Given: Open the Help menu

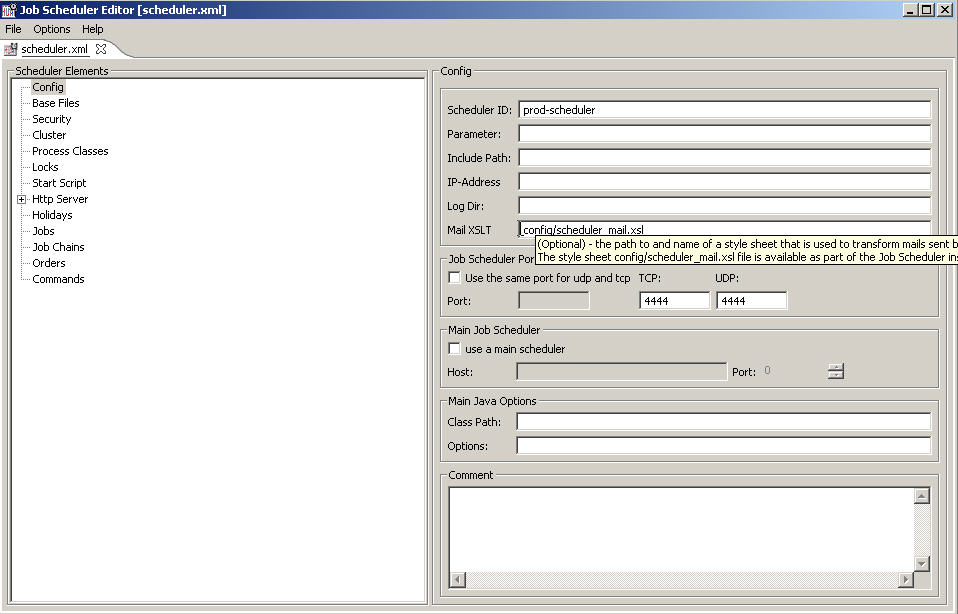Looking at the screenshot, I should tap(92, 29).
